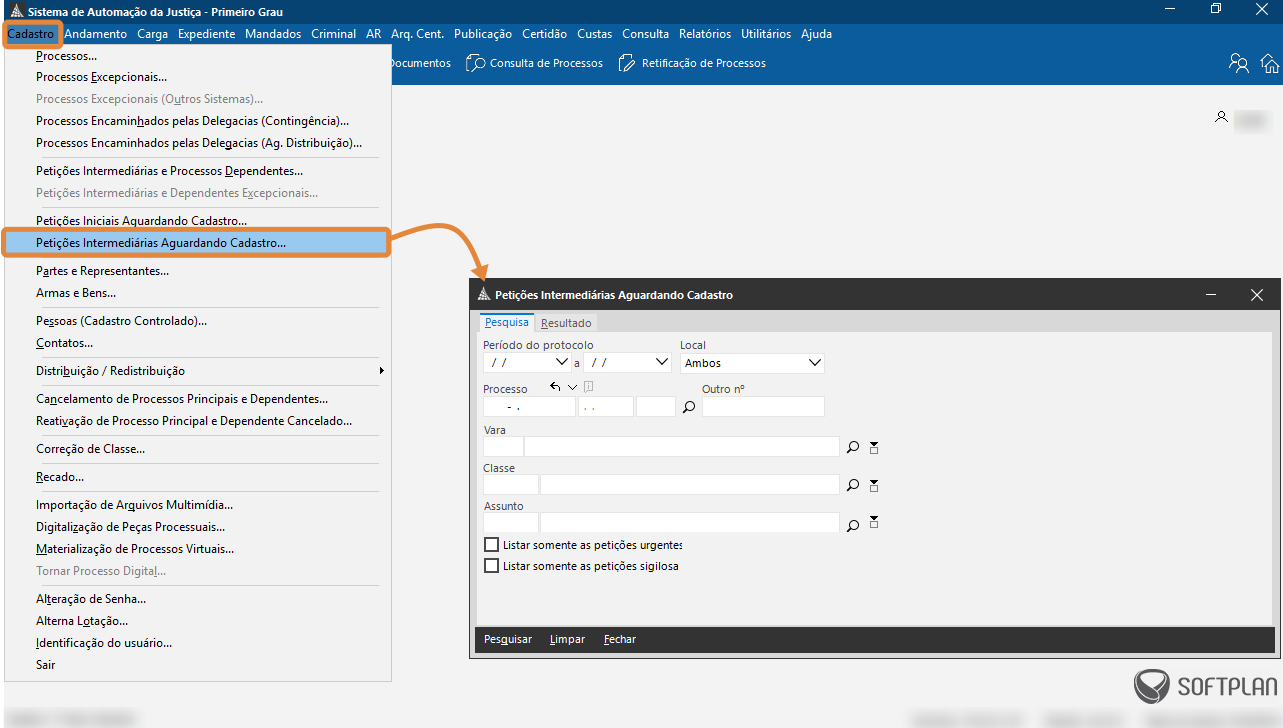Click the home icon in top-right toolbar
Viewport: 1283px width, 728px height.
click(x=1270, y=63)
